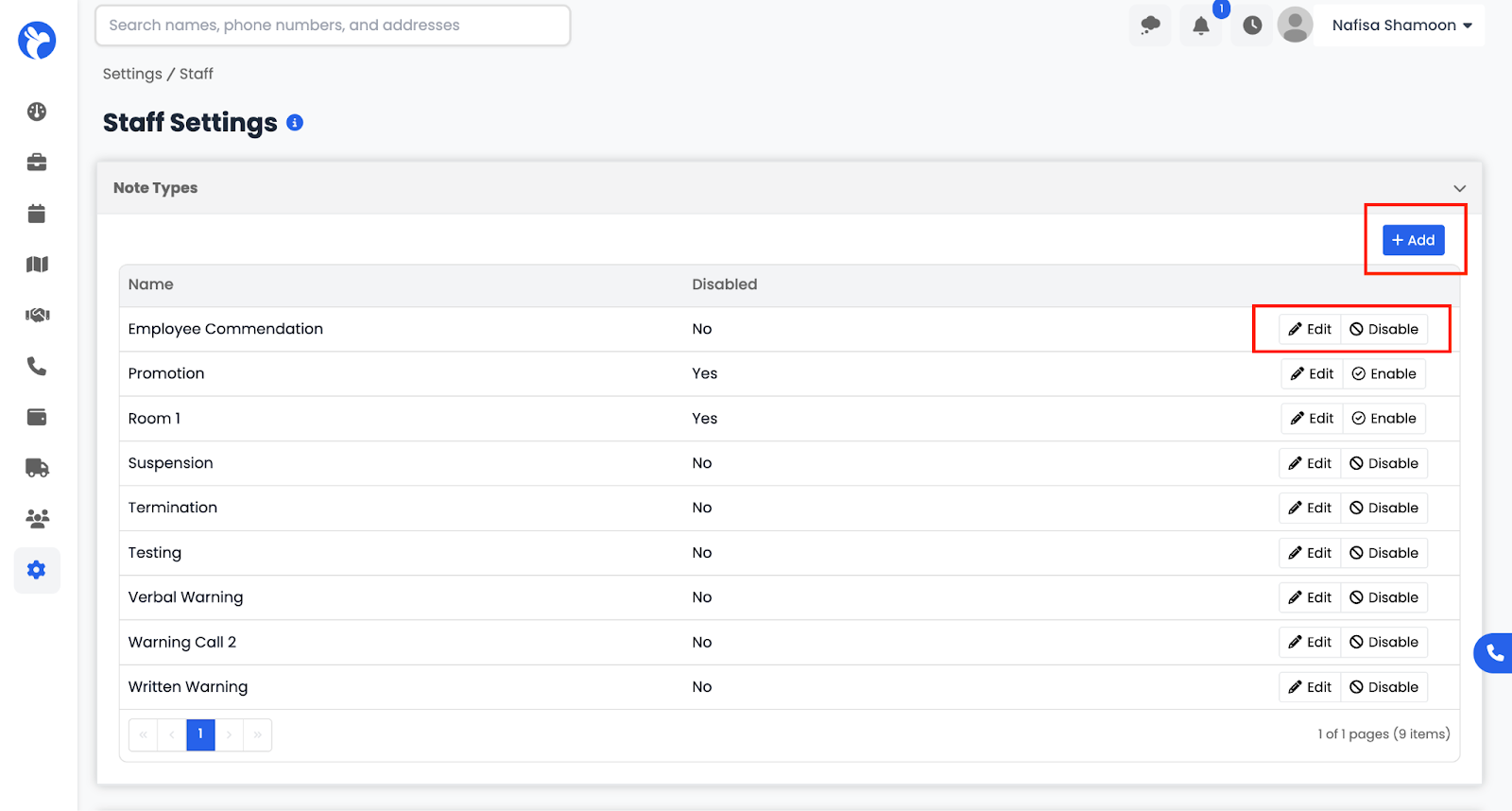Go to Settings breadcrumb link
Image resolution: width=1512 pixels, height=811 pixels.
(x=132, y=74)
